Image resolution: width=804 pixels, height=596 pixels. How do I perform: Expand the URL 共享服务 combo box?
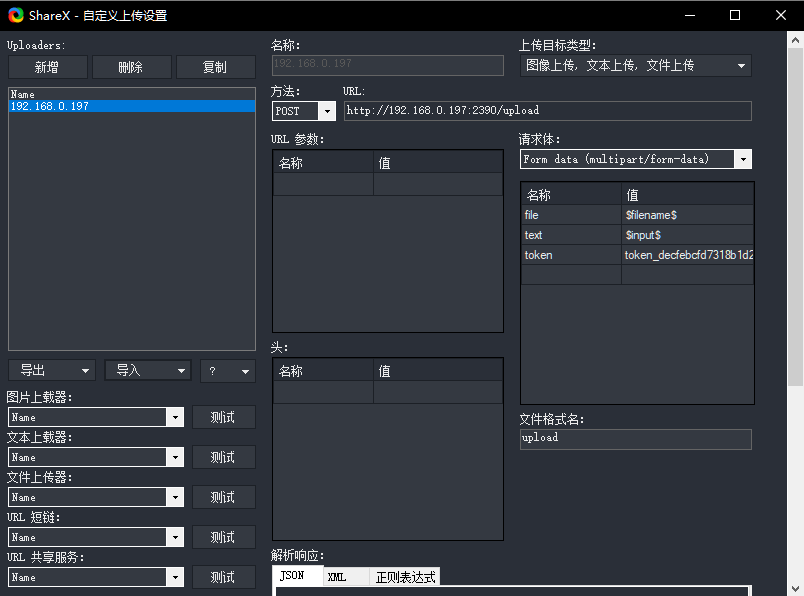pyautogui.click(x=175, y=577)
